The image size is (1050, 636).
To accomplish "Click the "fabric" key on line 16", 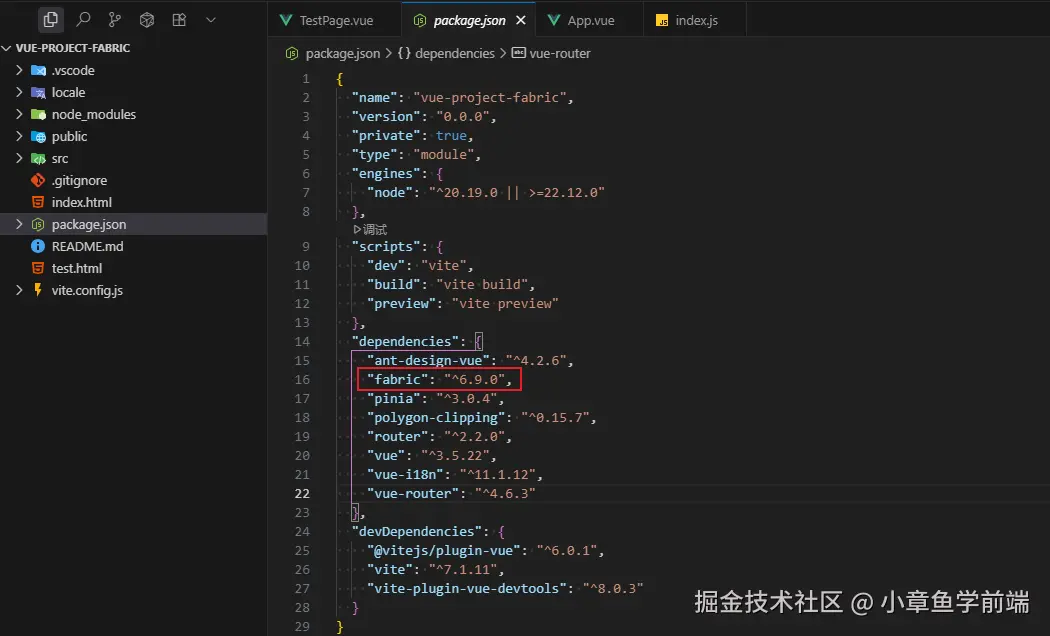I will pyautogui.click(x=398, y=380).
